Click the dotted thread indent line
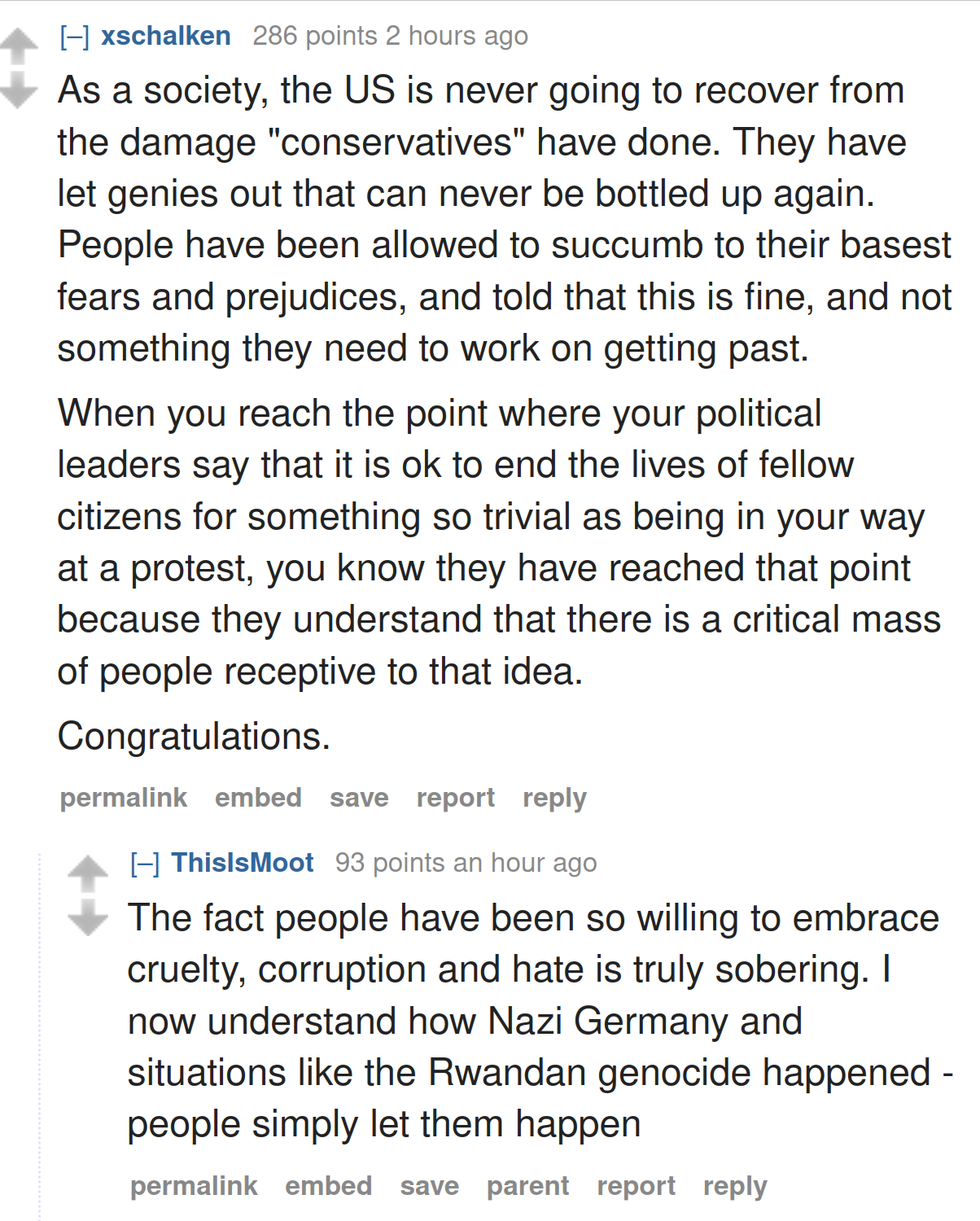The width and height of the screenshot is (980, 1221). point(39,1034)
